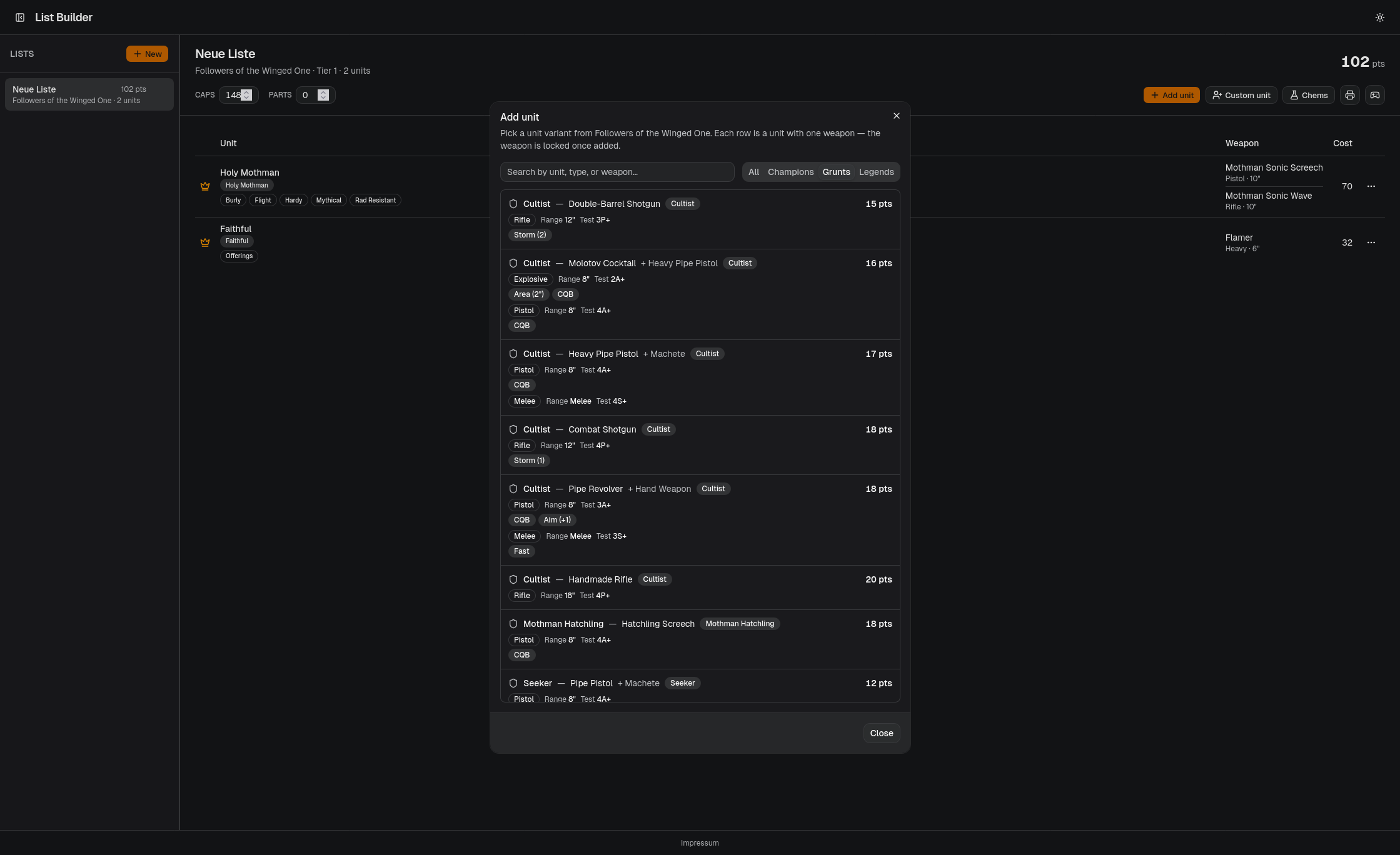Click the print list icon
This screenshot has height=855, width=1400.
tap(1349, 95)
